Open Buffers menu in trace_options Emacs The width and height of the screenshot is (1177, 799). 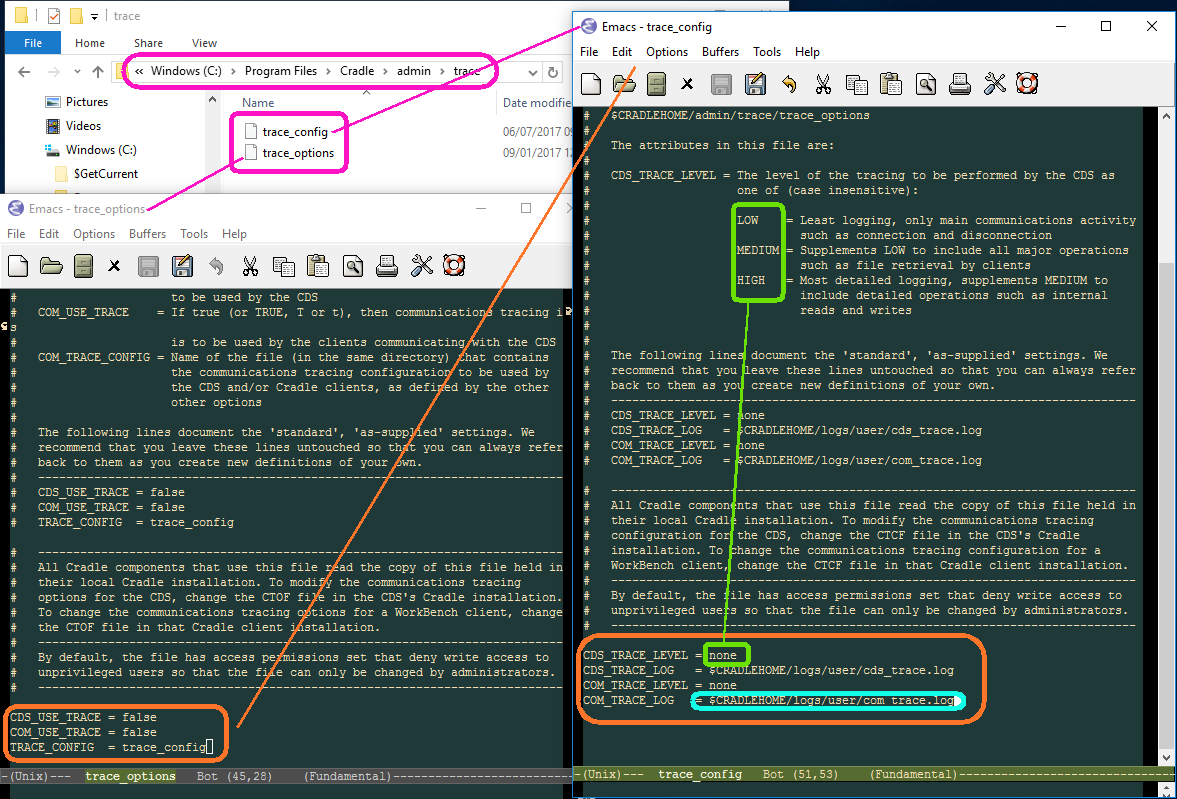(148, 234)
